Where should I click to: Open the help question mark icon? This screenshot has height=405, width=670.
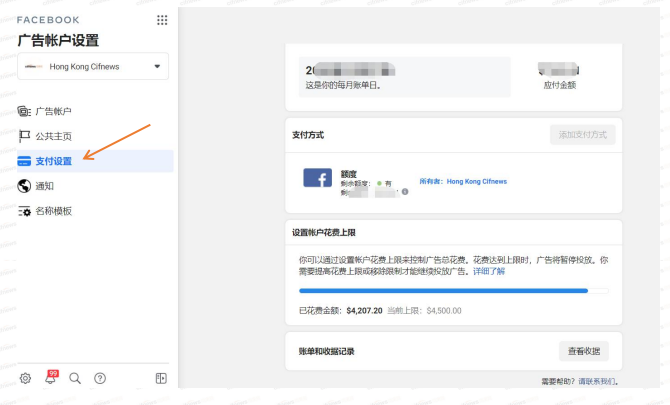point(100,378)
